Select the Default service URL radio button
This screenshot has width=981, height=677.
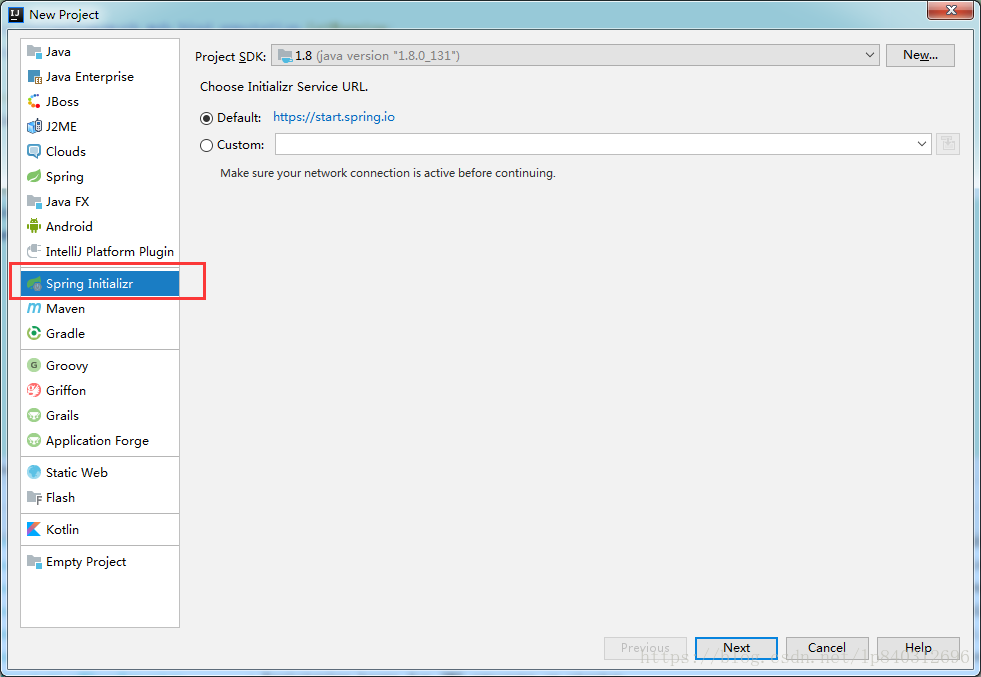coord(206,118)
